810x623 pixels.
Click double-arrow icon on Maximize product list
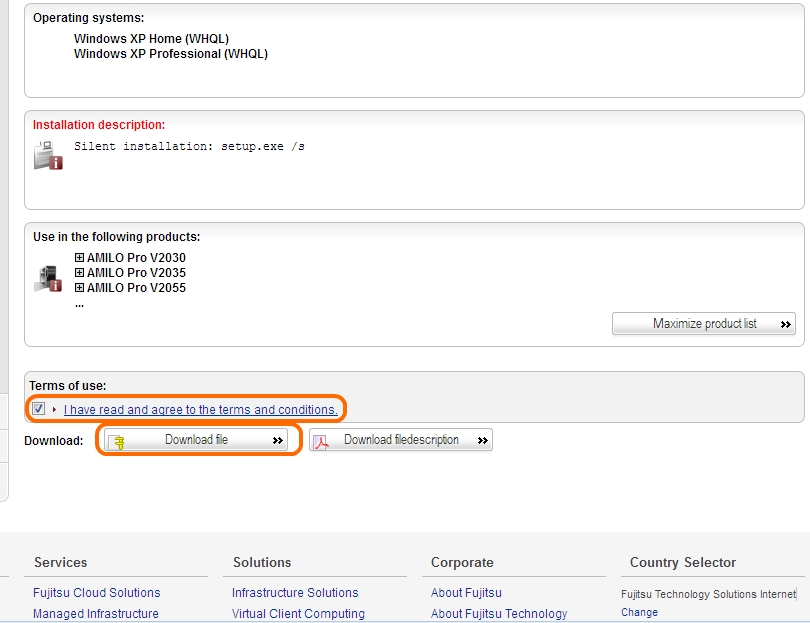(x=786, y=324)
